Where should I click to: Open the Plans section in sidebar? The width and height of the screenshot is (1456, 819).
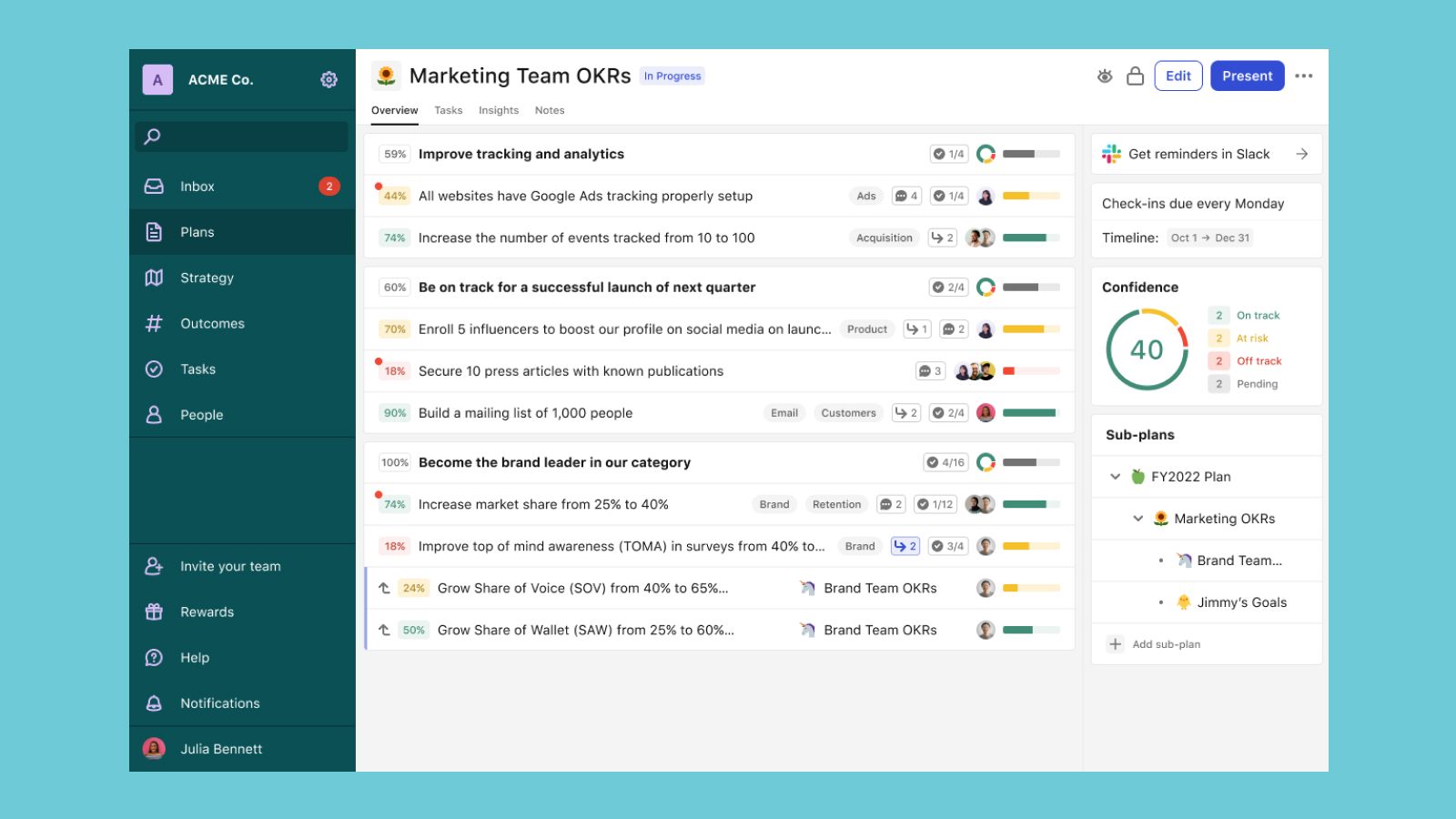tap(197, 232)
